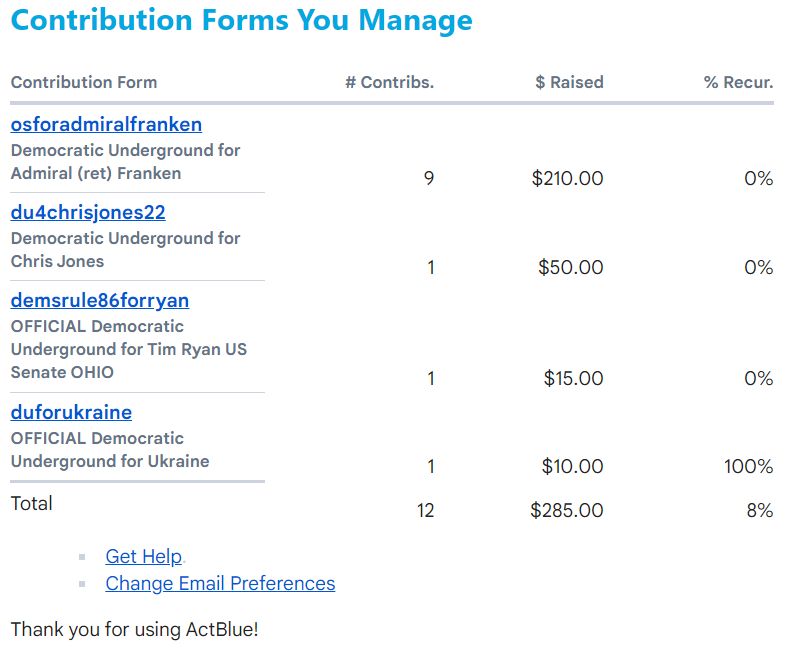Click the Total row label
Screen dimensions: 791x651
point(32,503)
